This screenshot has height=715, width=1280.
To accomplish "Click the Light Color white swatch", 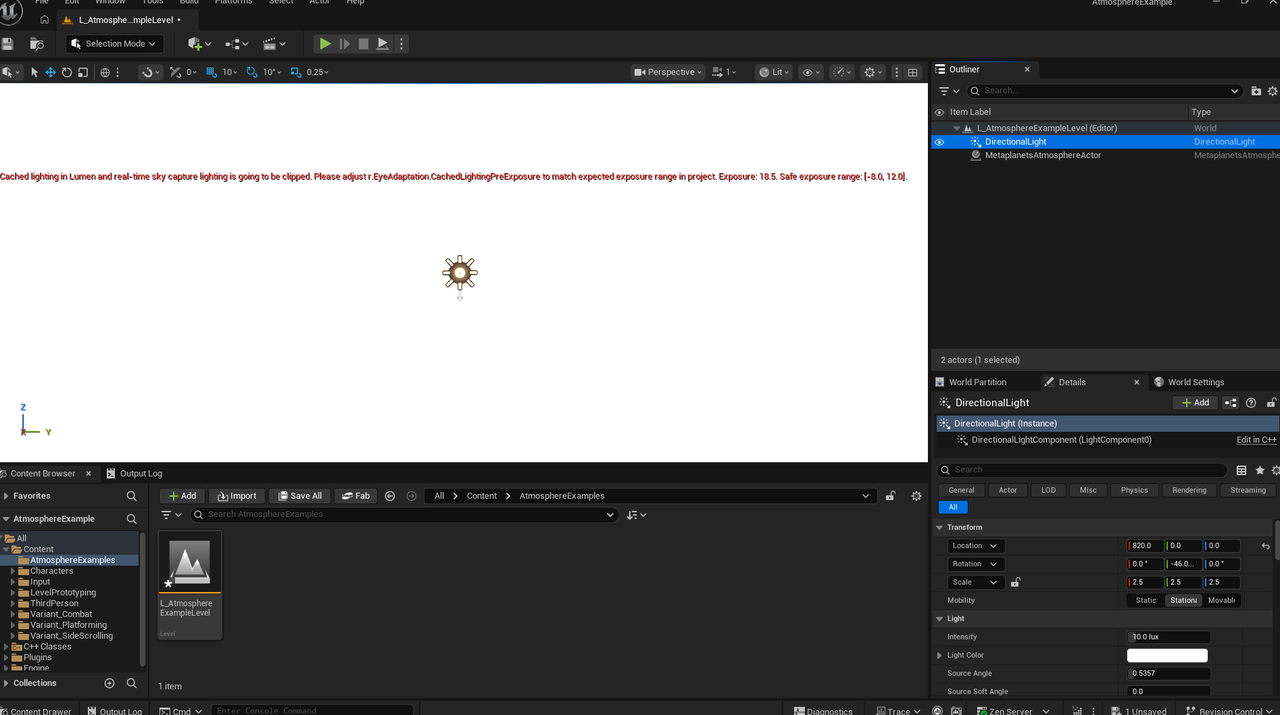I will coord(1167,655).
